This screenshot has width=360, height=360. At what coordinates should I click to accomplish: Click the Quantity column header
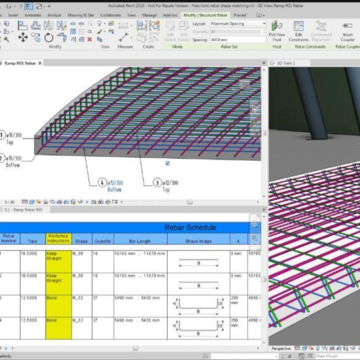103,239
